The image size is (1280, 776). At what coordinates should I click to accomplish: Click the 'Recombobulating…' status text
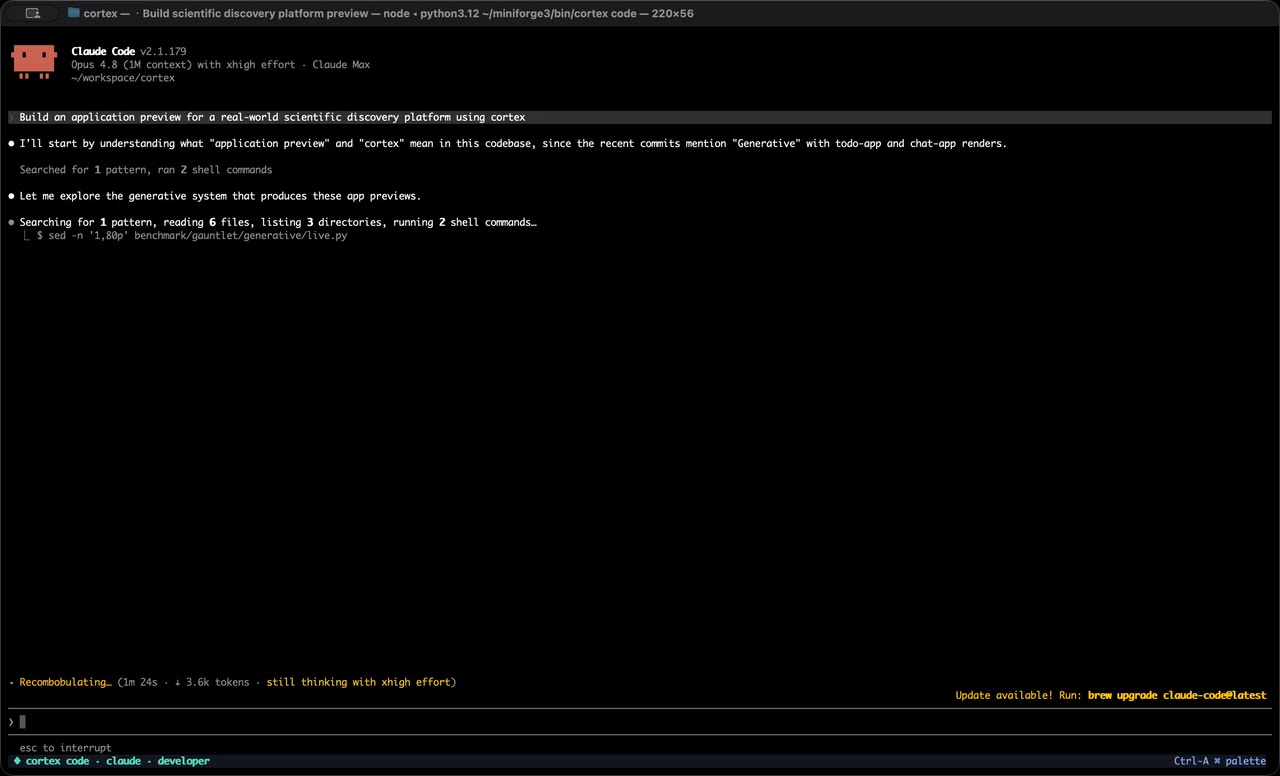(x=65, y=682)
